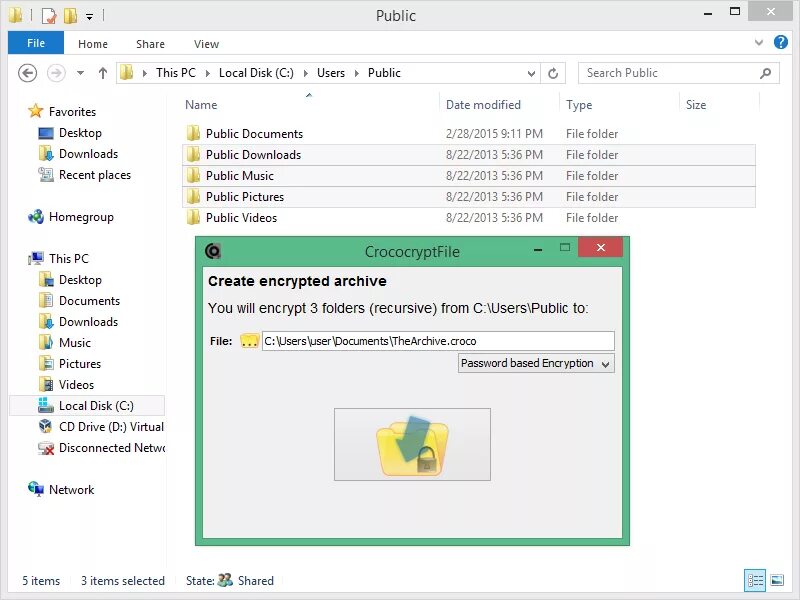
Task: Expand the address bar path dropdown
Action: pos(531,72)
